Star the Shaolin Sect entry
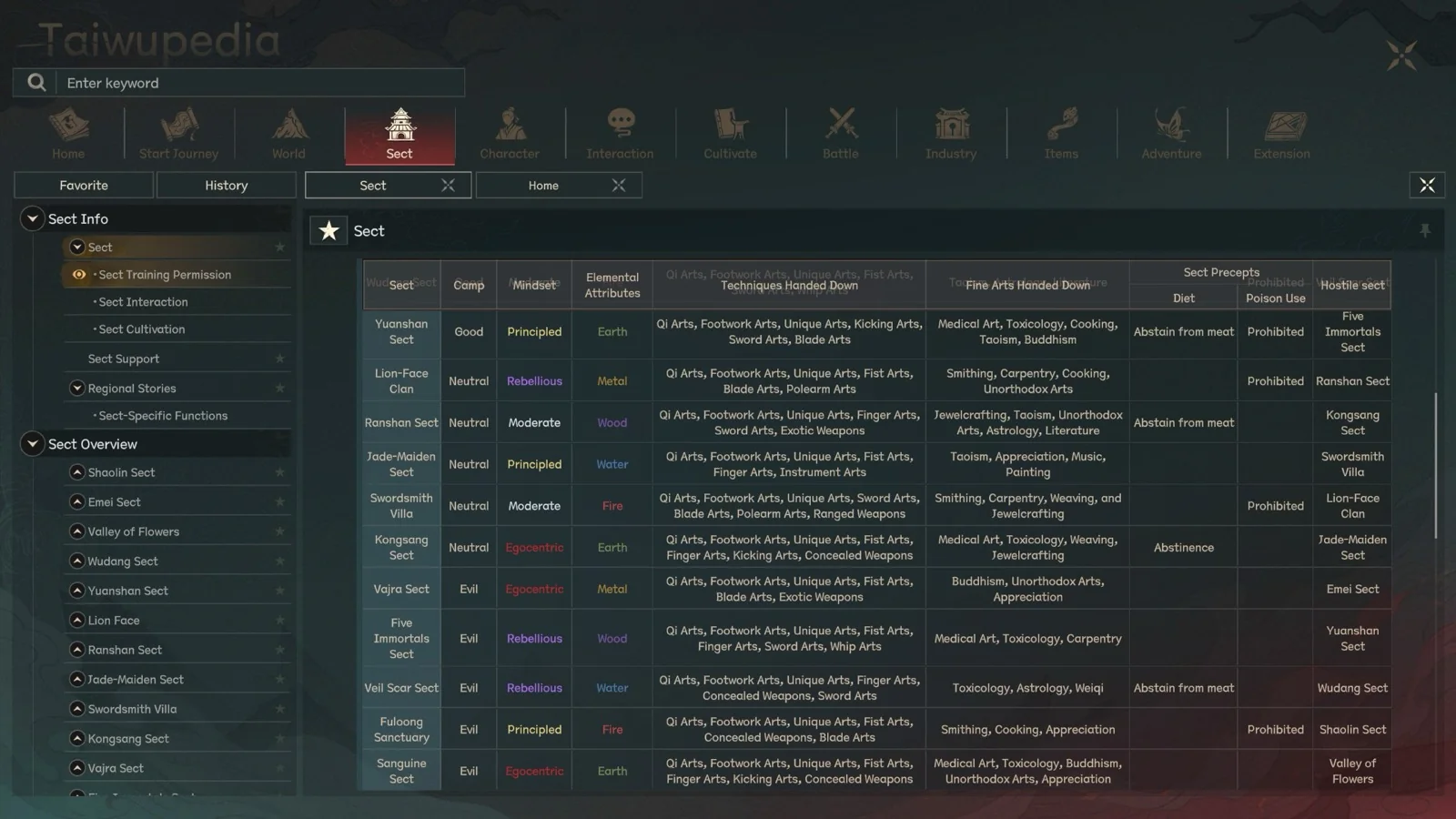This screenshot has height=819, width=1456. click(280, 472)
